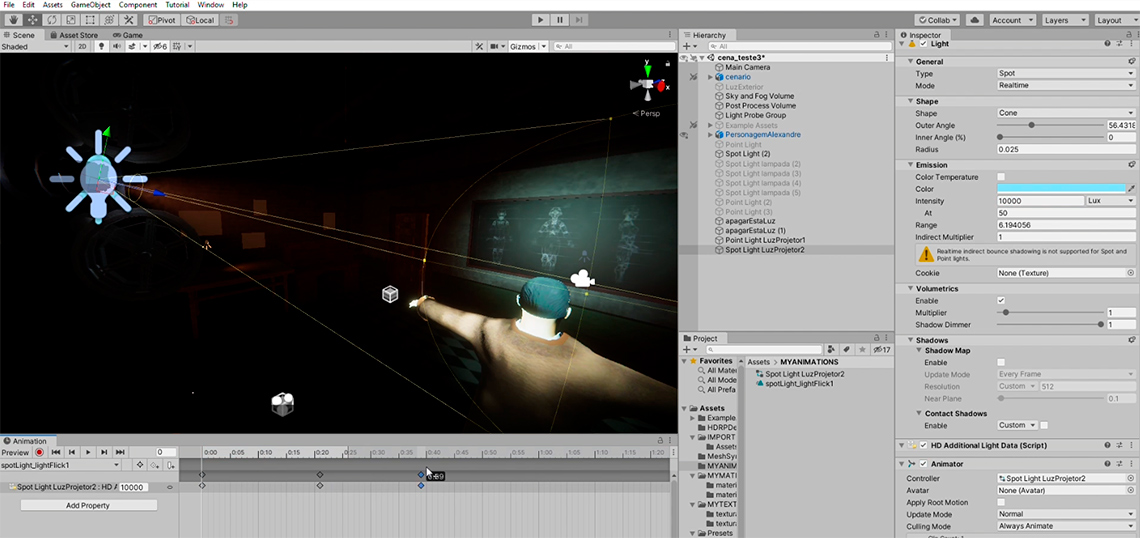Image resolution: width=1140 pixels, height=538 pixels.
Task: Select the Rect Transform tool
Action: tap(91, 20)
